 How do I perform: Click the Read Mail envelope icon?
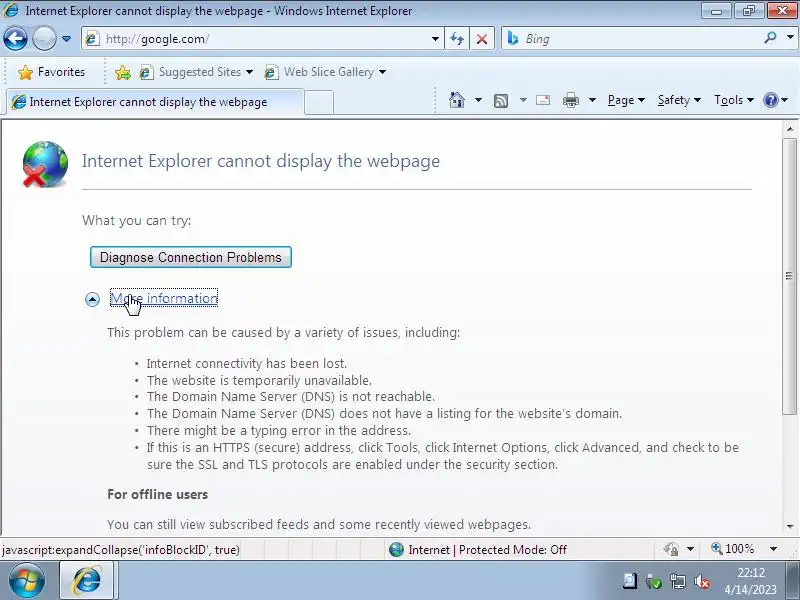(543, 100)
